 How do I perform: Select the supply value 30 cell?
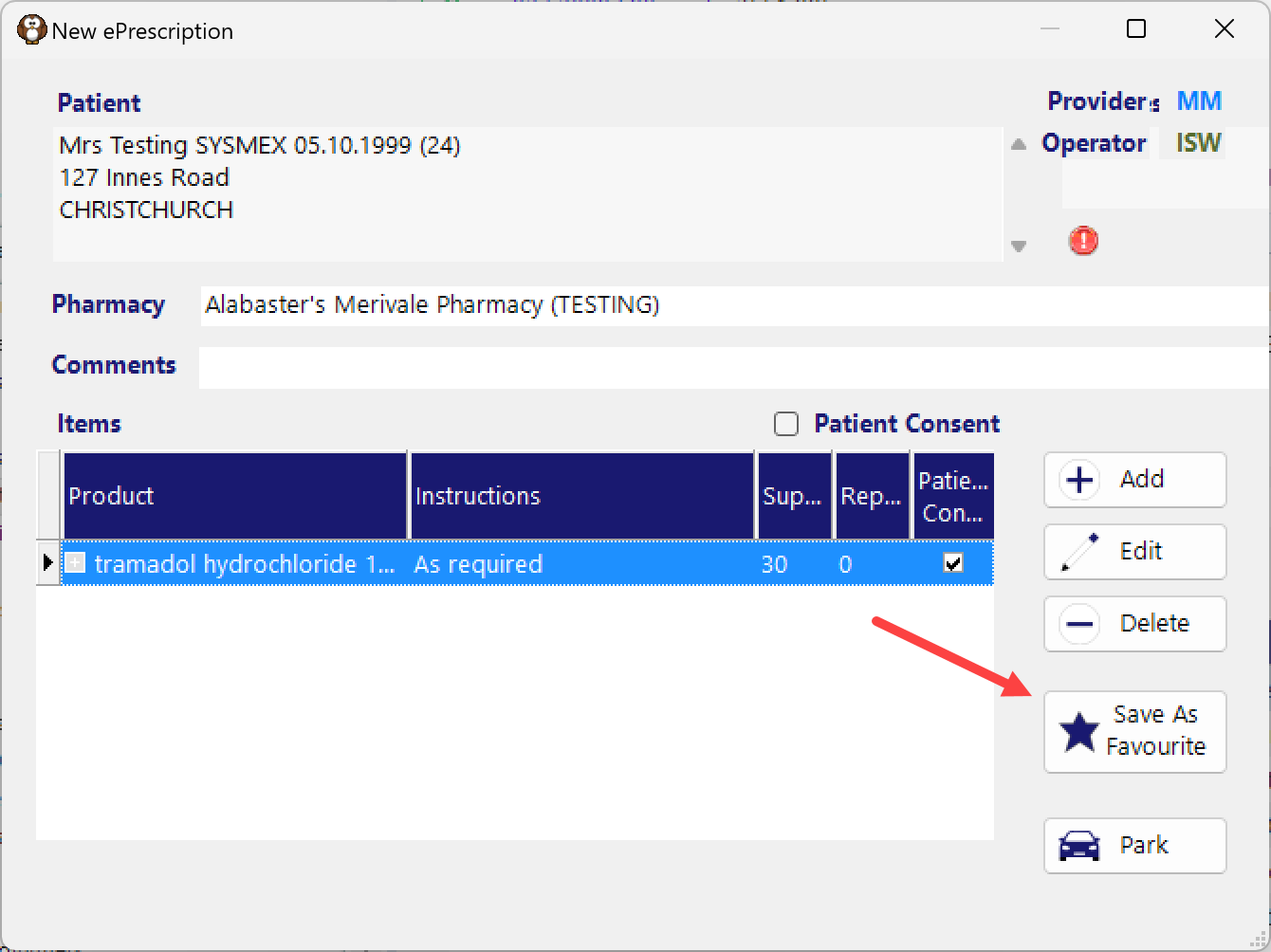pos(795,564)
